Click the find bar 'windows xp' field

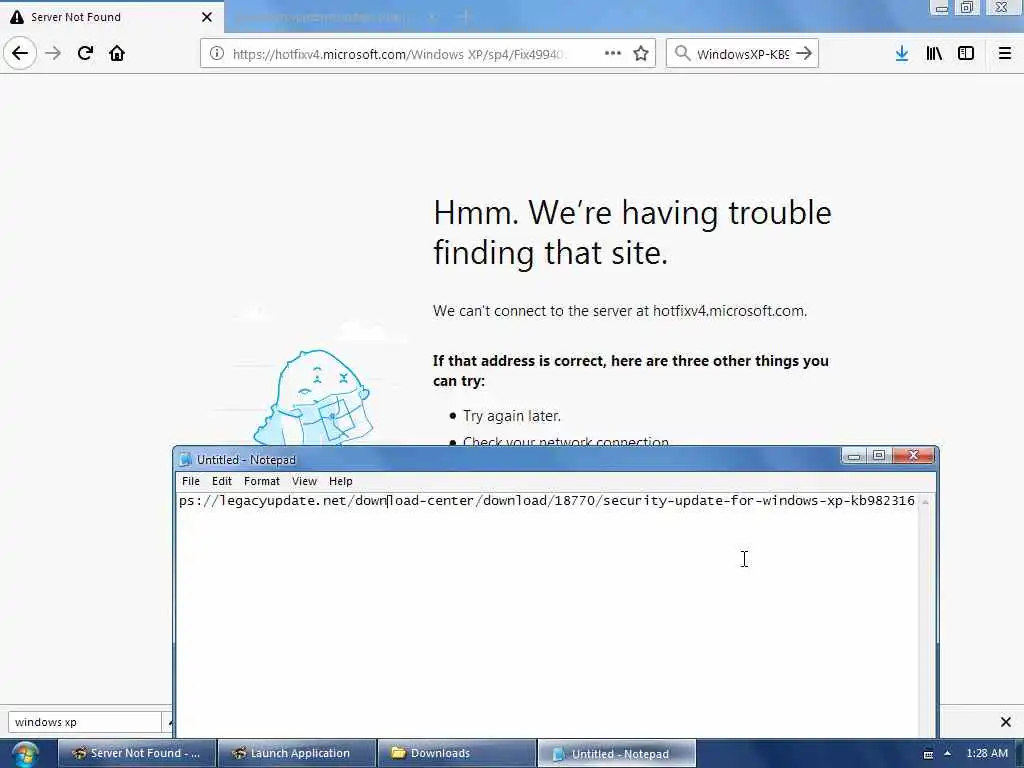(84, 722)
